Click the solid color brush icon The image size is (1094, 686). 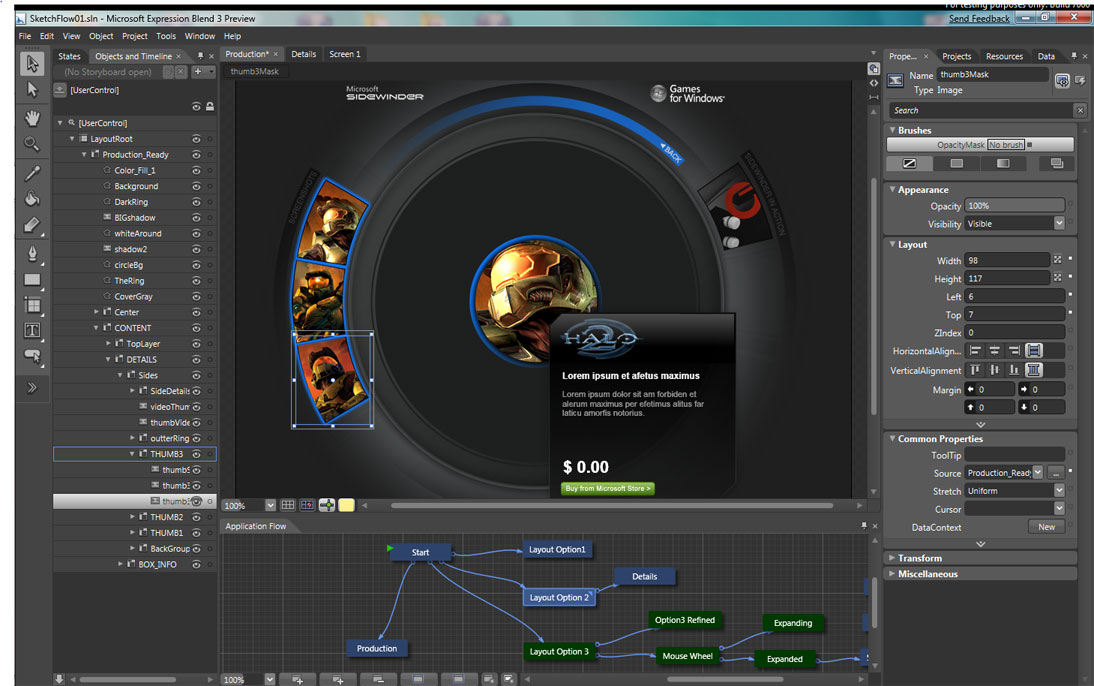coord(957,163)
